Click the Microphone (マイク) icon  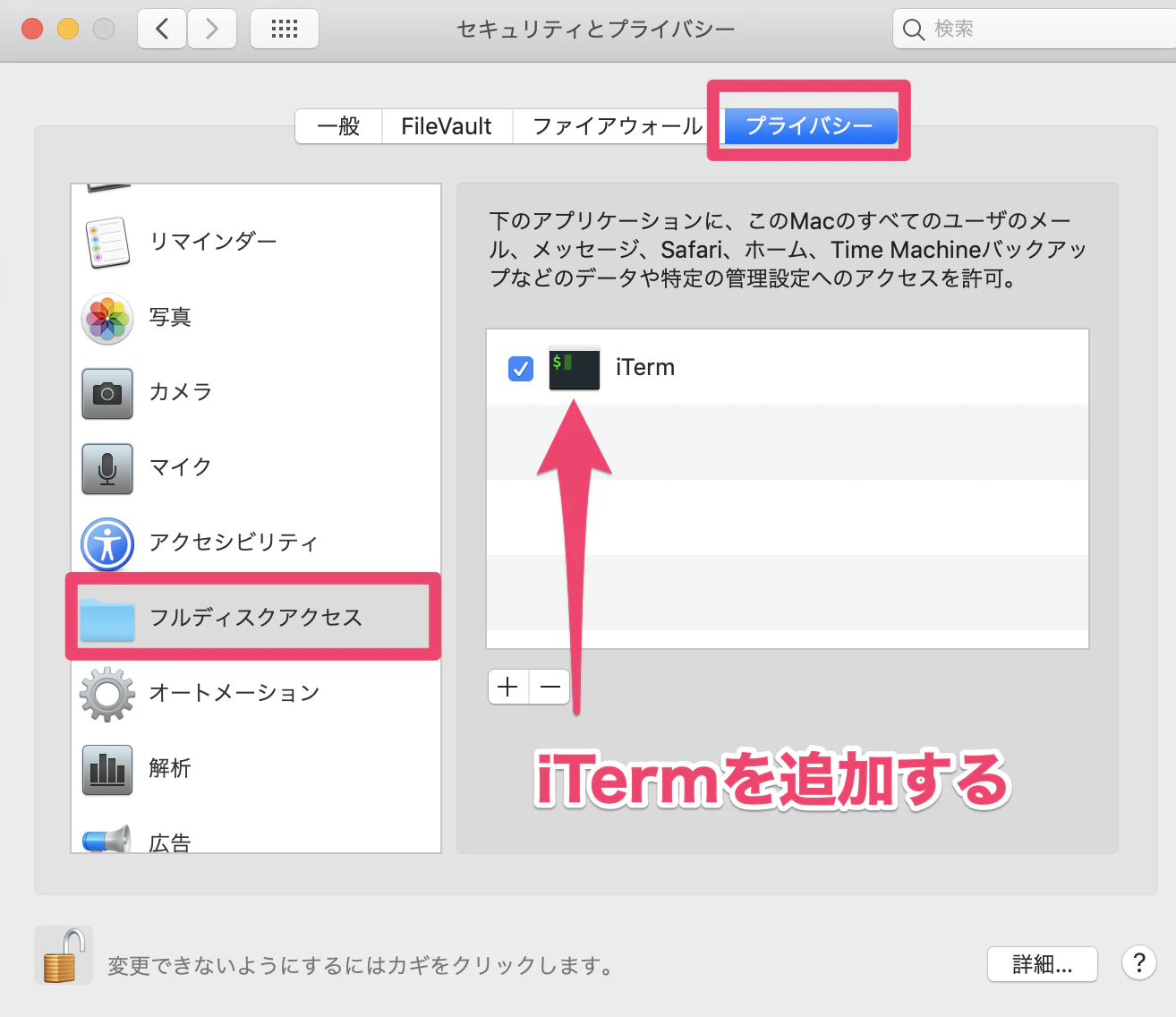(107, 468)
